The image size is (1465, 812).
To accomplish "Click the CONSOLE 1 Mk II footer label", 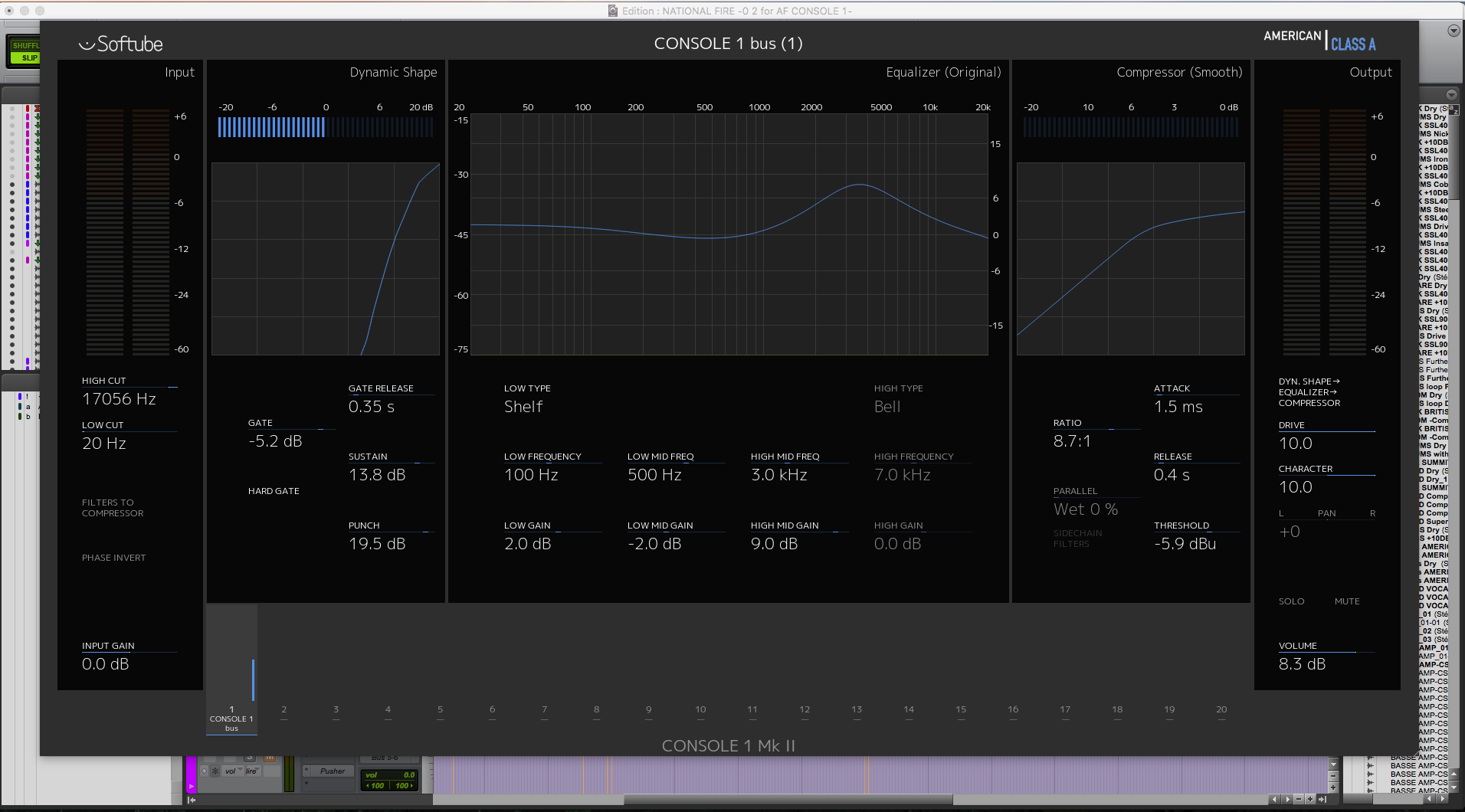I will pyautogui.click(x=729, y=746).
